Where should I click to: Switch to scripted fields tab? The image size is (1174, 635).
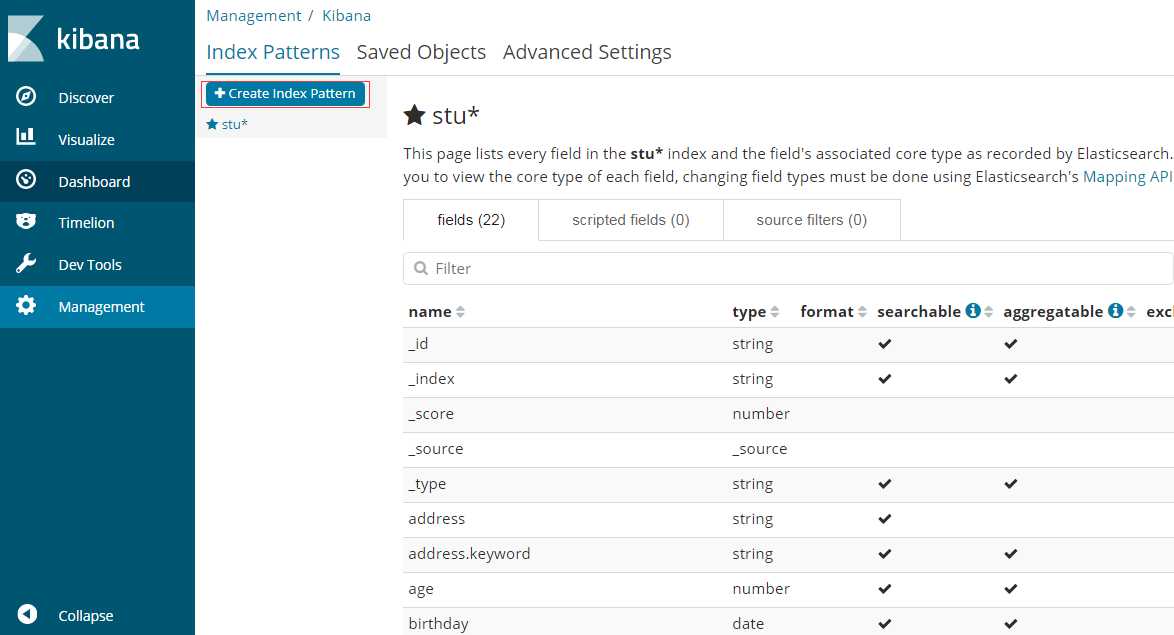pyautogui.click(x=630, y=220)
